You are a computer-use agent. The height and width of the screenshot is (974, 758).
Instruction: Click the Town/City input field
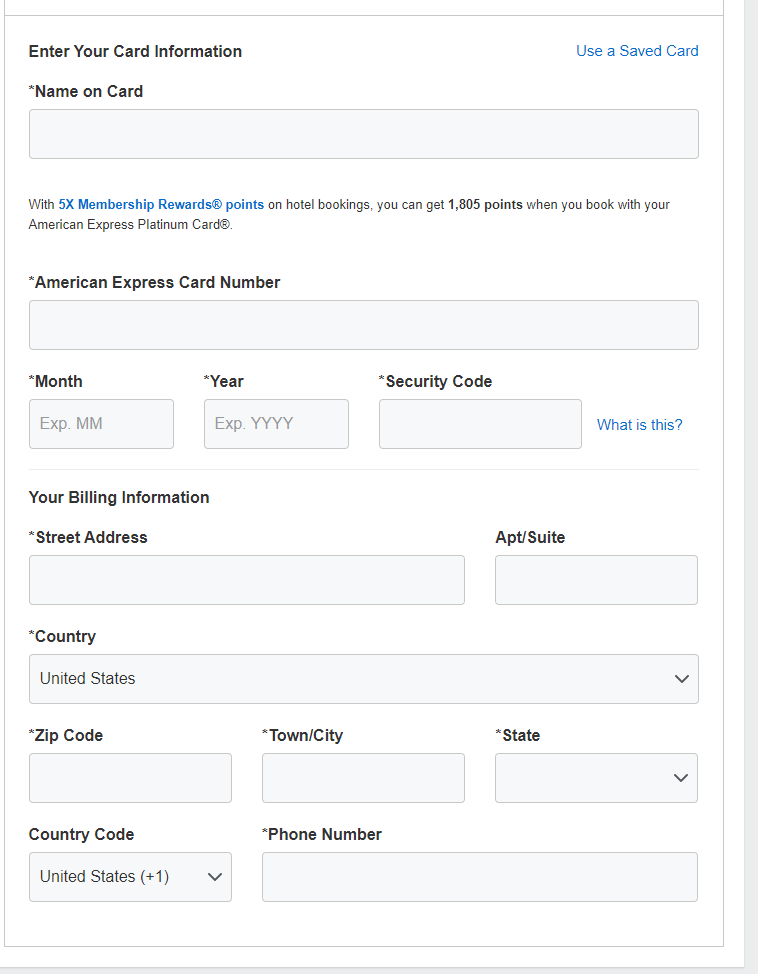[x=363, y=778]
